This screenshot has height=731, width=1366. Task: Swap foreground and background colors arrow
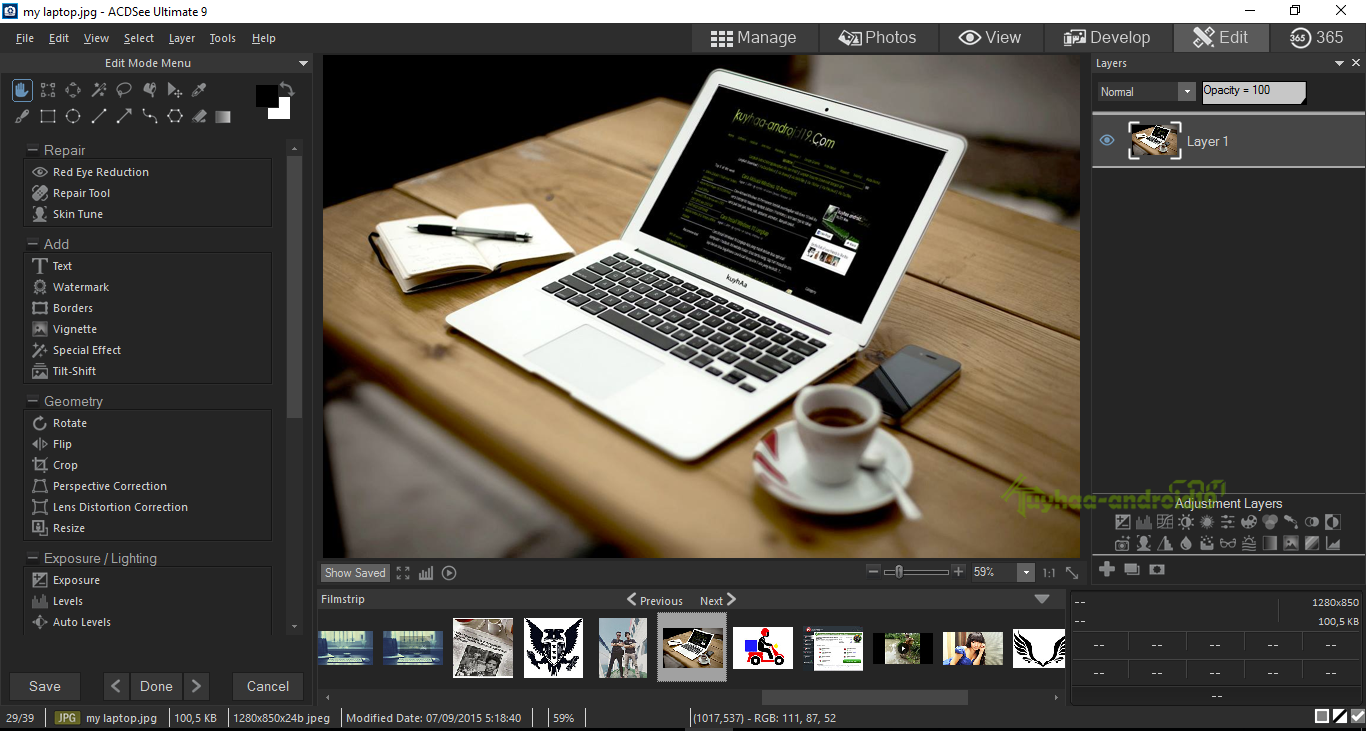[287, 89]
